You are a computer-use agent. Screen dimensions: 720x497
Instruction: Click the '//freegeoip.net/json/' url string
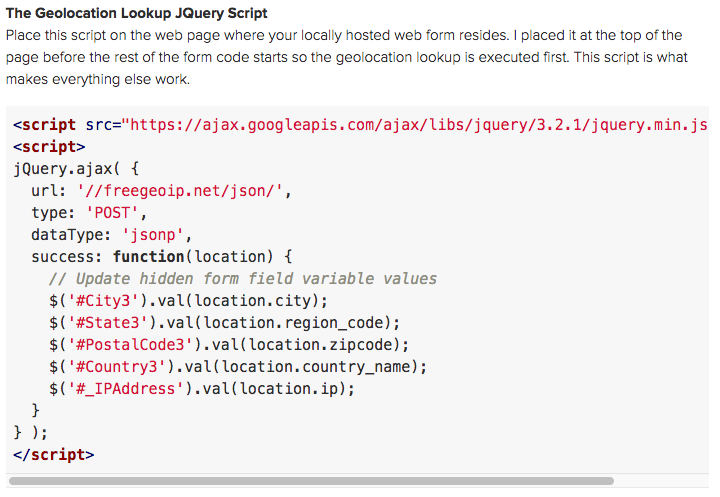tap(180, 190)
